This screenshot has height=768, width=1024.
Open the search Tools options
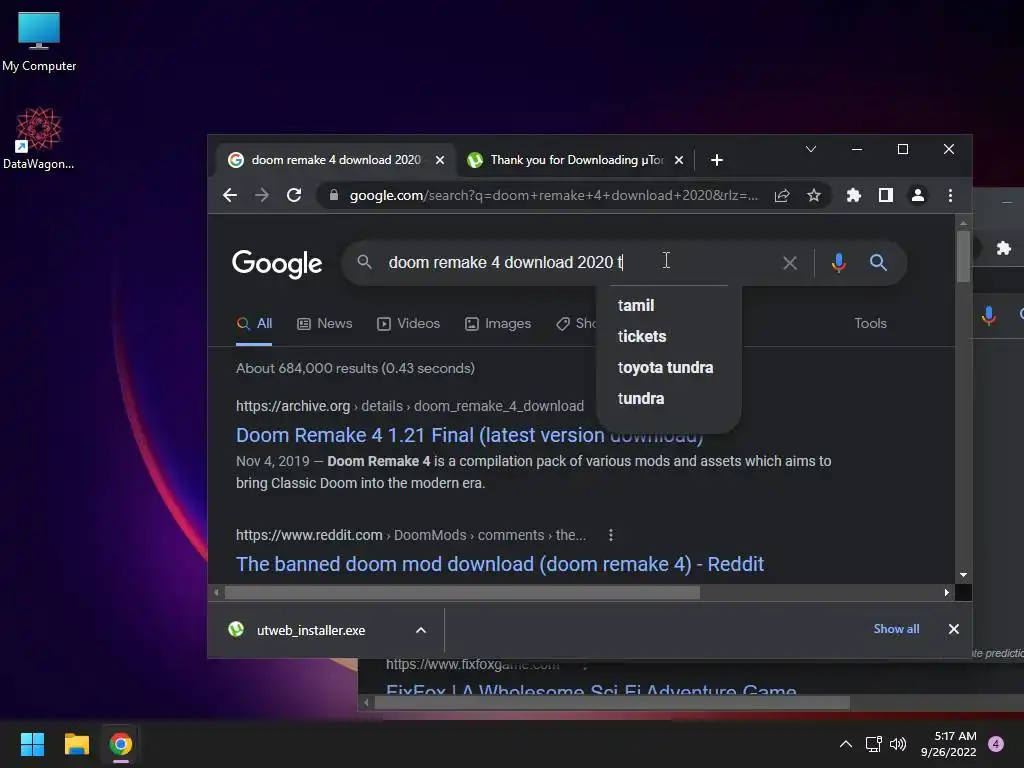pyautogui.click(x=870, y=323)
